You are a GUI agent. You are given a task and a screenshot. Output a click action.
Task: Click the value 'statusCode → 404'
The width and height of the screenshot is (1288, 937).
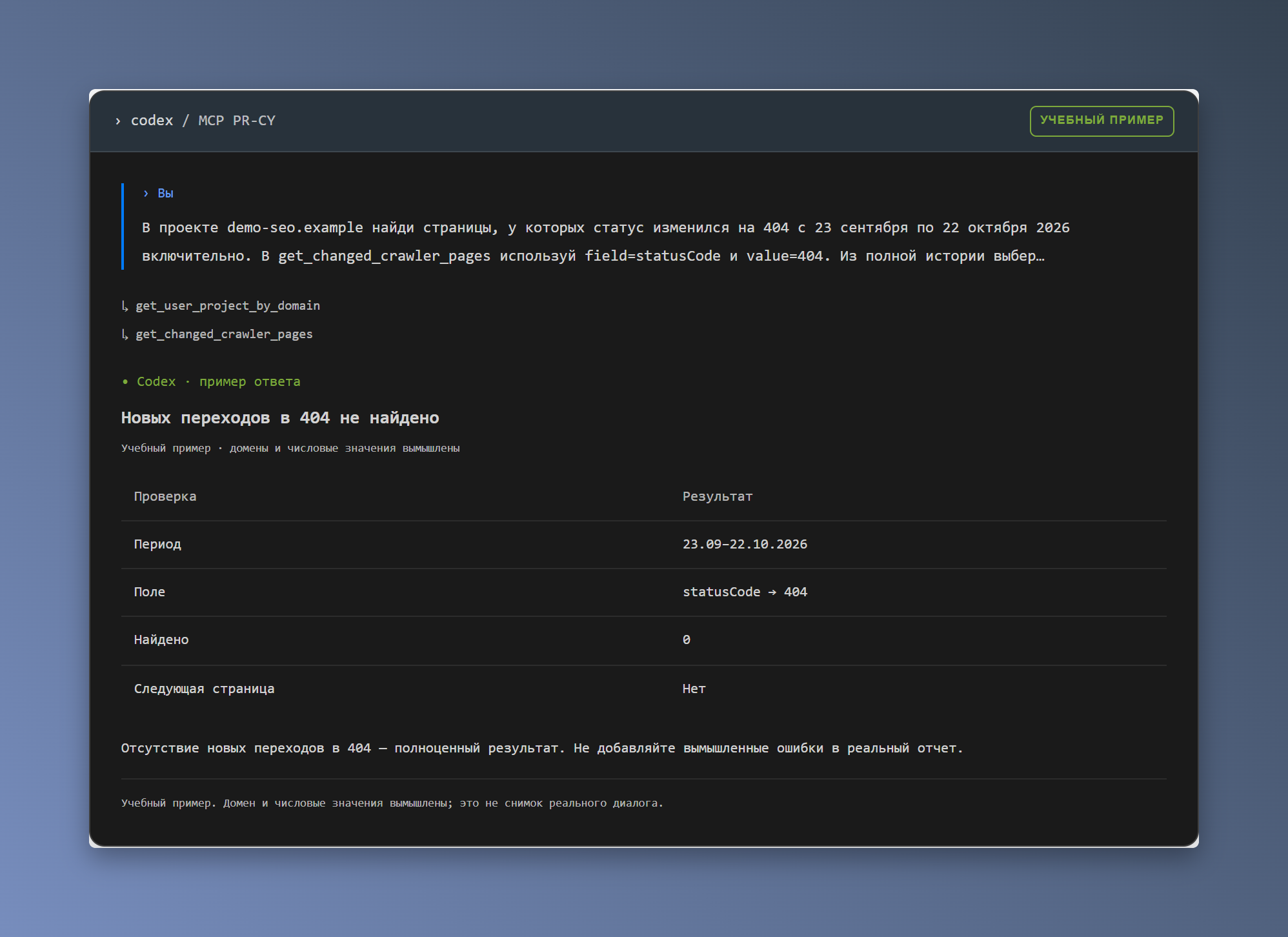[745, 592]
